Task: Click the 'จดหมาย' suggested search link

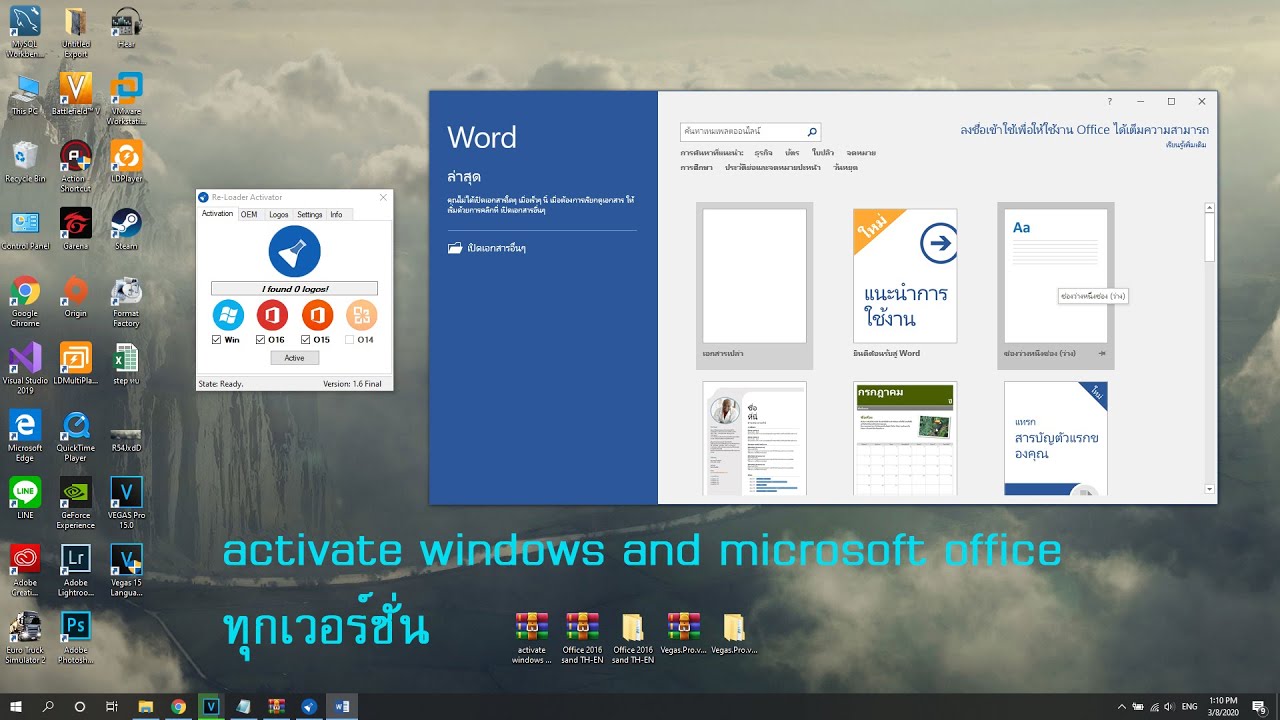Action: [861, 153]
